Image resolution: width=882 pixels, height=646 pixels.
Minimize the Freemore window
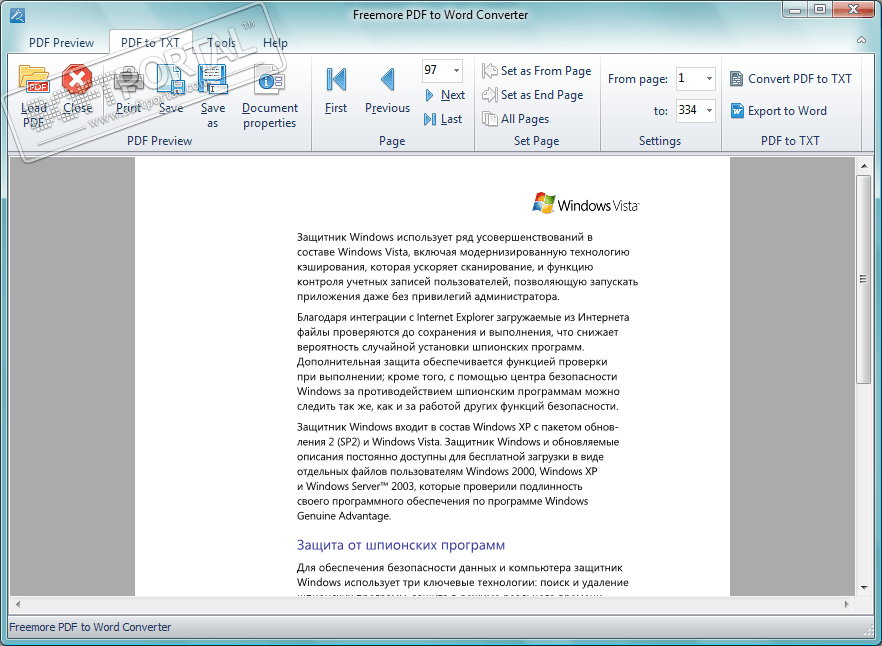pyautogui.click(x=794, y=9)
